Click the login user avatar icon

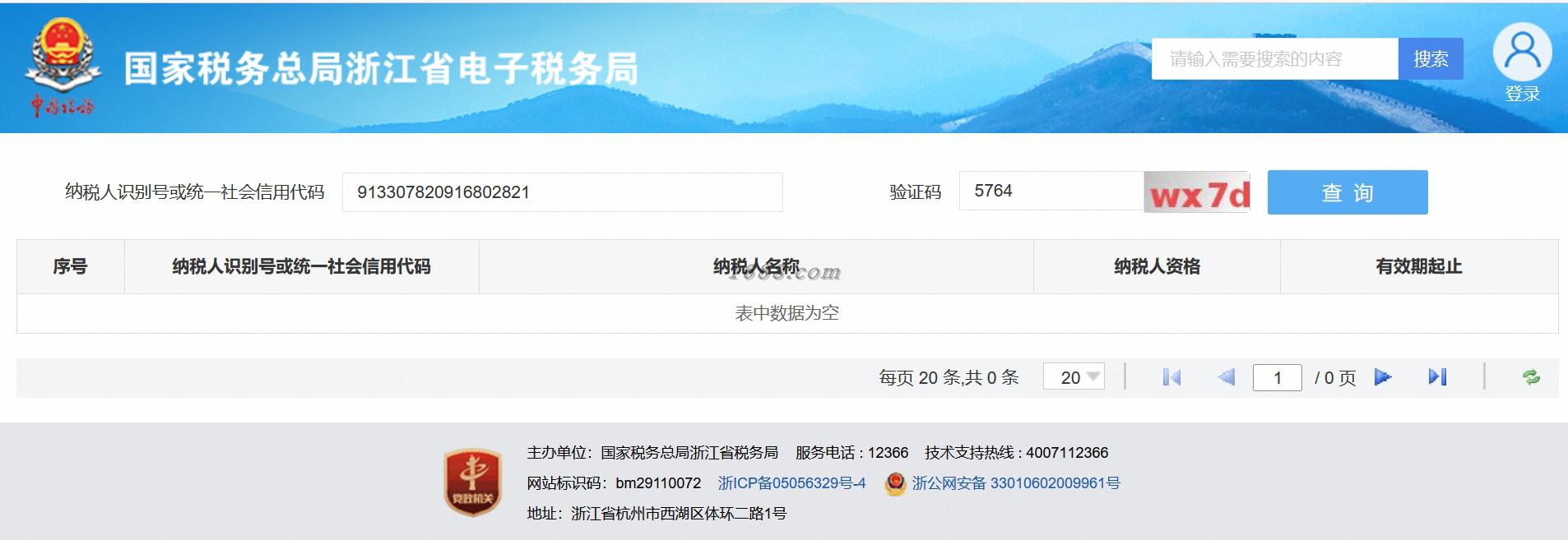[x=1522, y=52]
